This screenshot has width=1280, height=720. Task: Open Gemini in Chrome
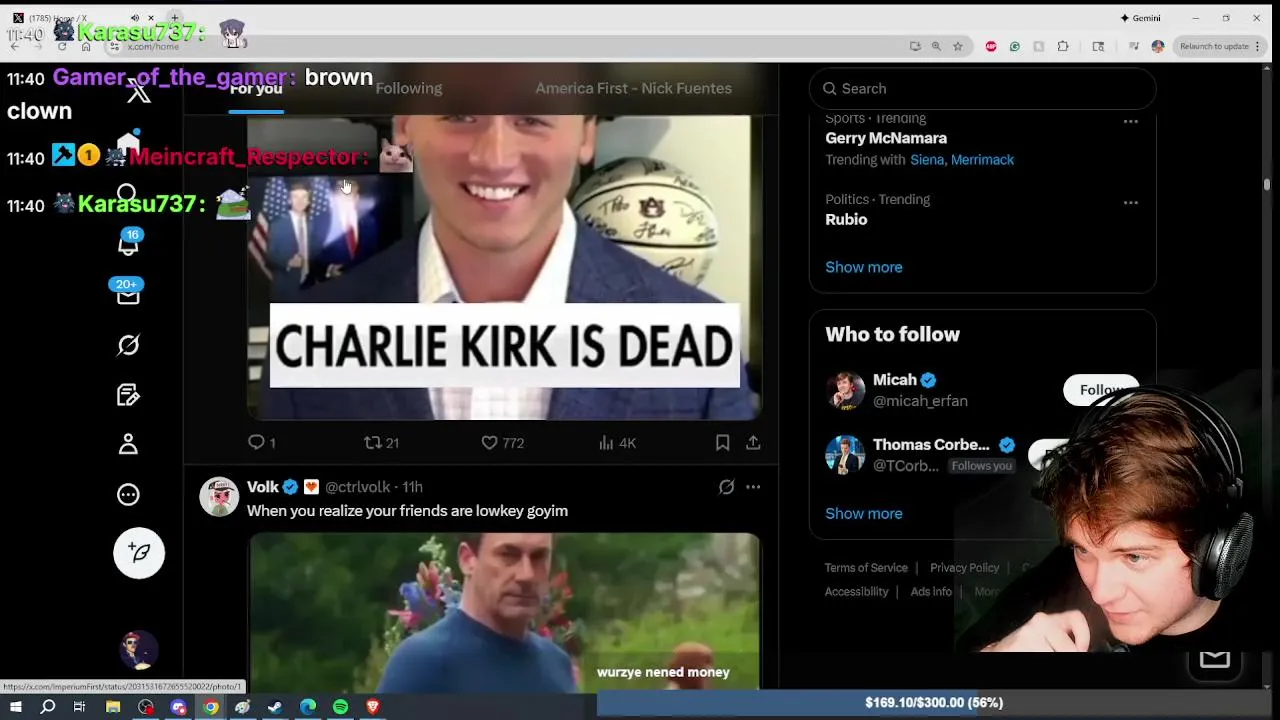[1140, 18]
